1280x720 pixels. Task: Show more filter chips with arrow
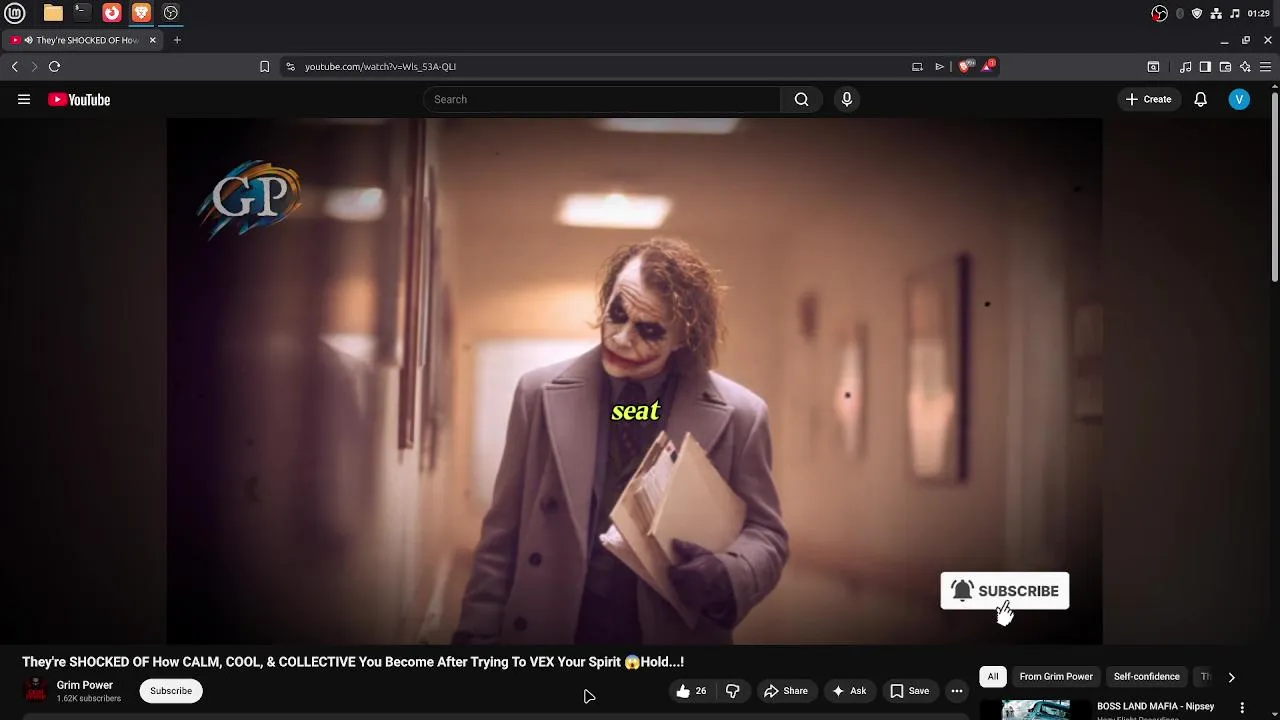(x=1231, y=677)
